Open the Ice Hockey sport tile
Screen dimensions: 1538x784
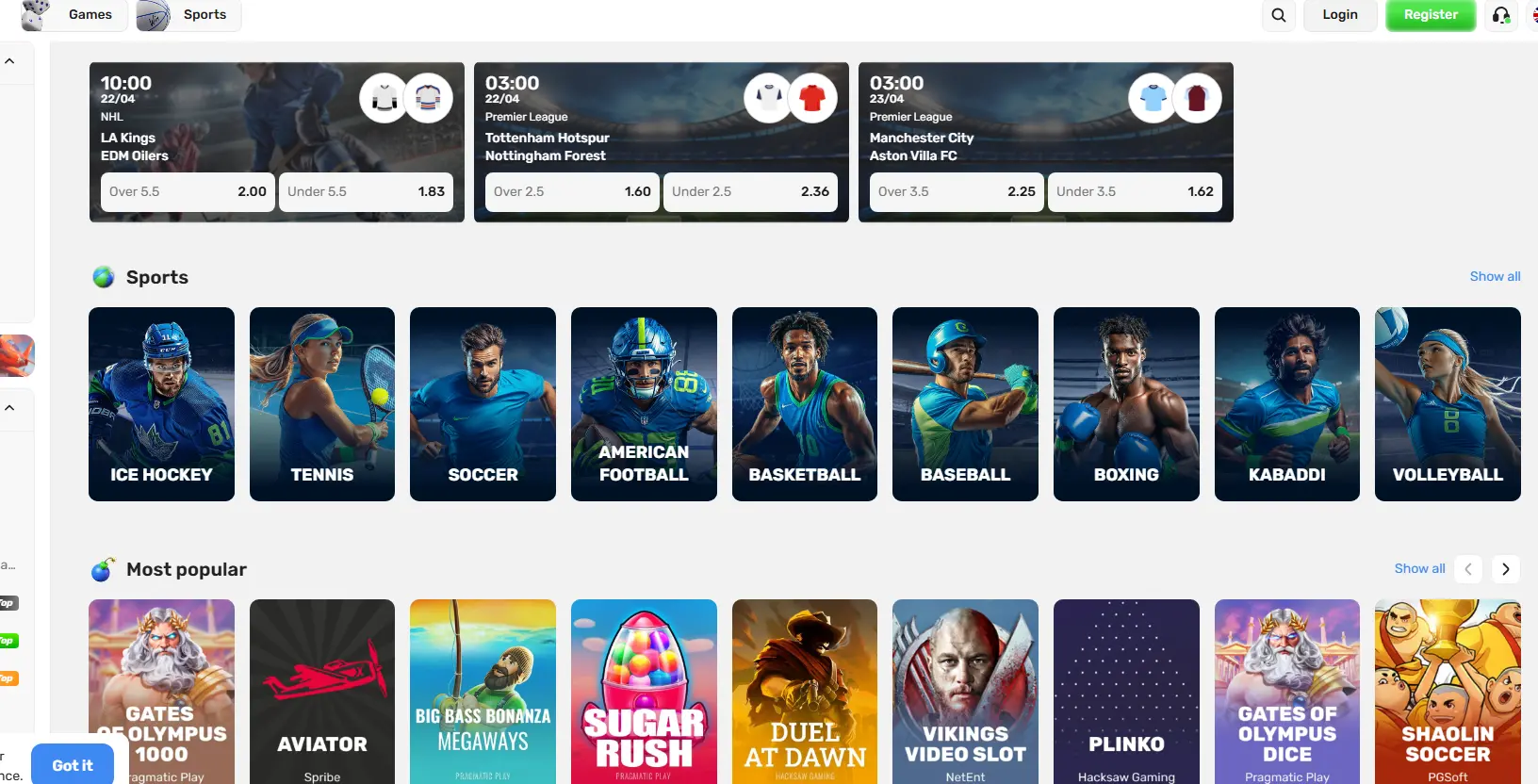pos(161,404)
